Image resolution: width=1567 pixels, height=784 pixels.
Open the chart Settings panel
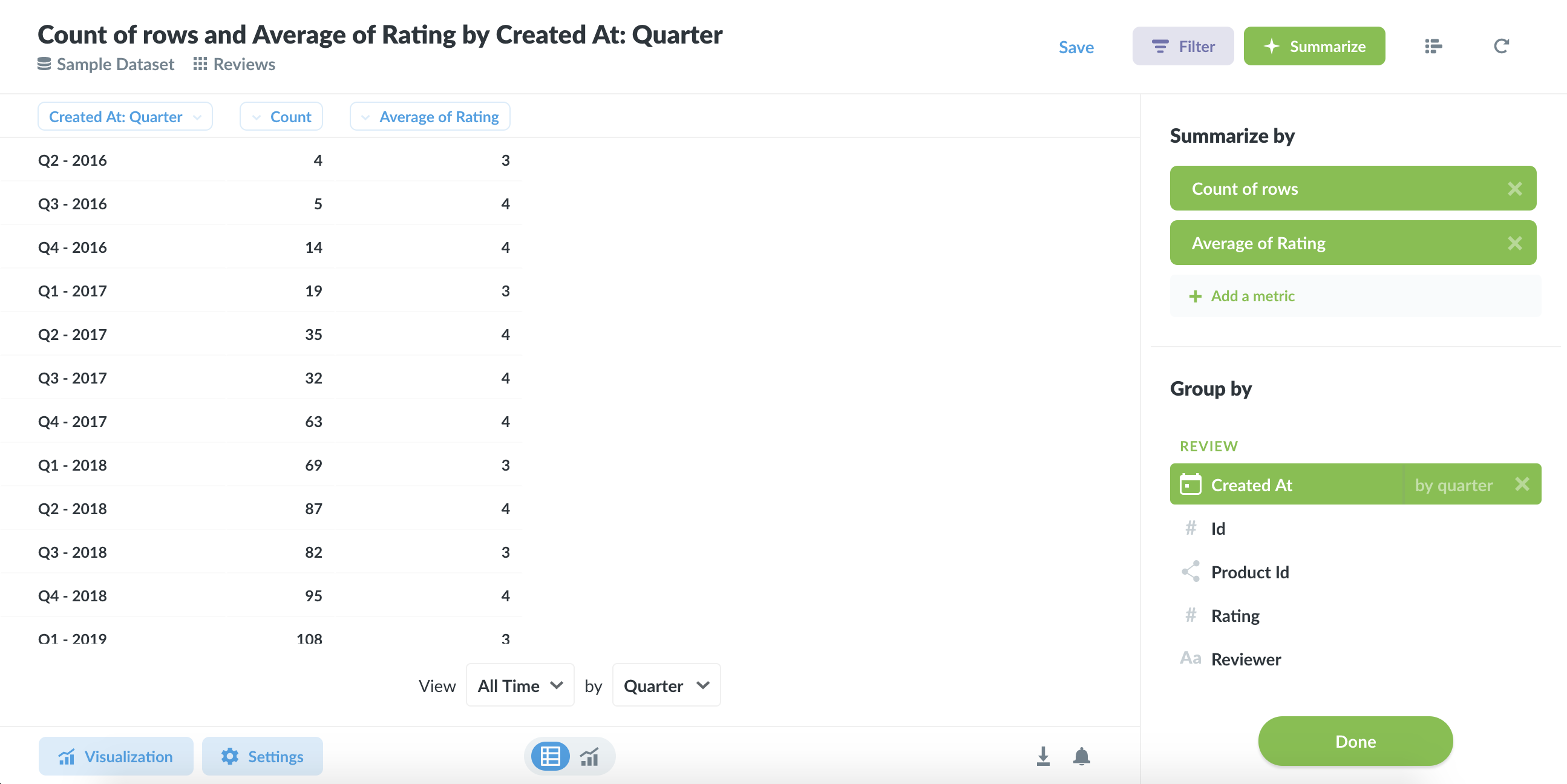(262, 757)
